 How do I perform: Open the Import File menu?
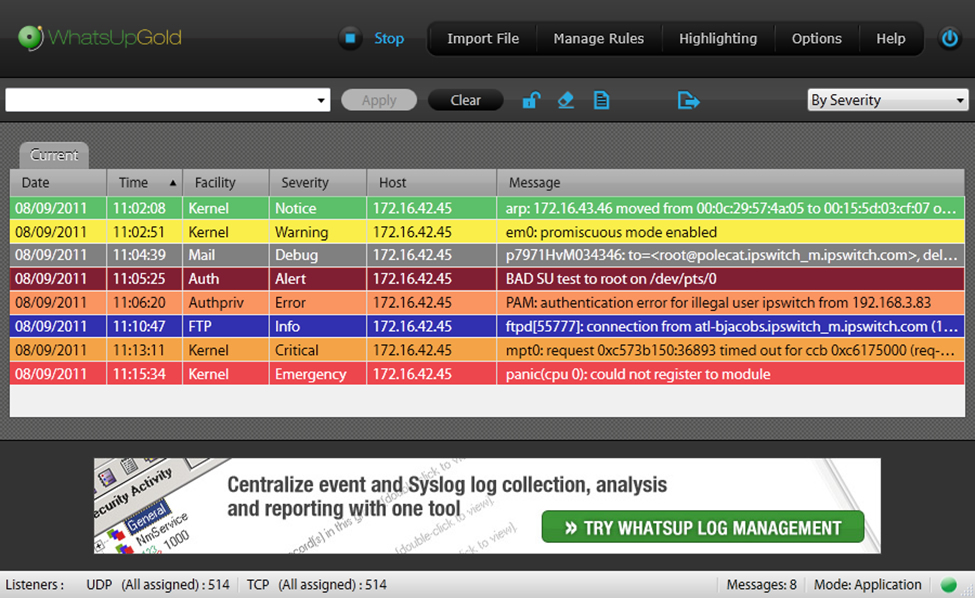pyautogui.click(x=483, y=39)
